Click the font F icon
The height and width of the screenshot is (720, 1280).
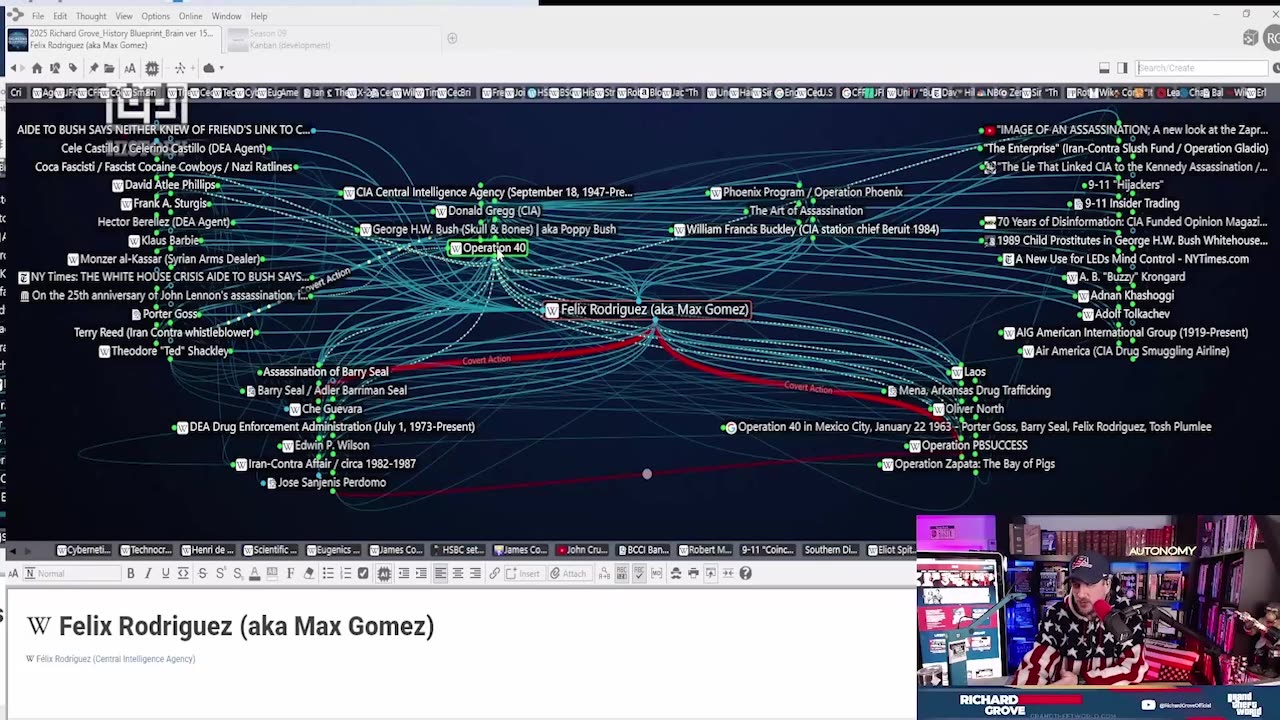[x=290, y=573]
